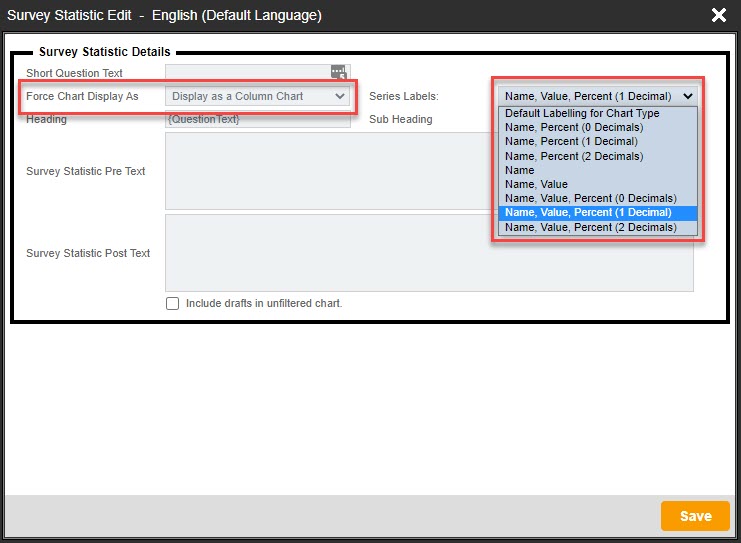
Task: Click the orange Save button
Action: [695, 516]
